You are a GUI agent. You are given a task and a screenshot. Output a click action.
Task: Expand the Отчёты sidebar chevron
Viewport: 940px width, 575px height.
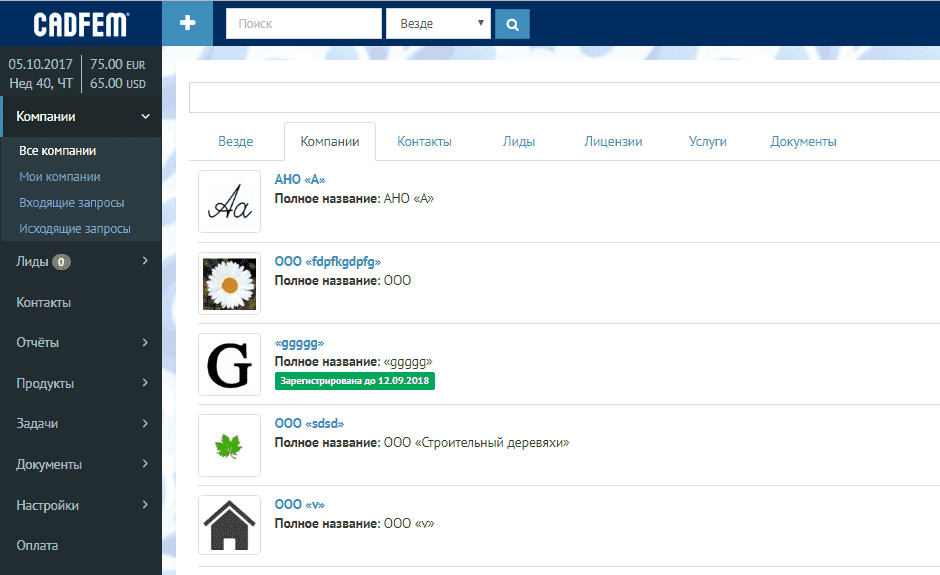[x=145, y=342]
